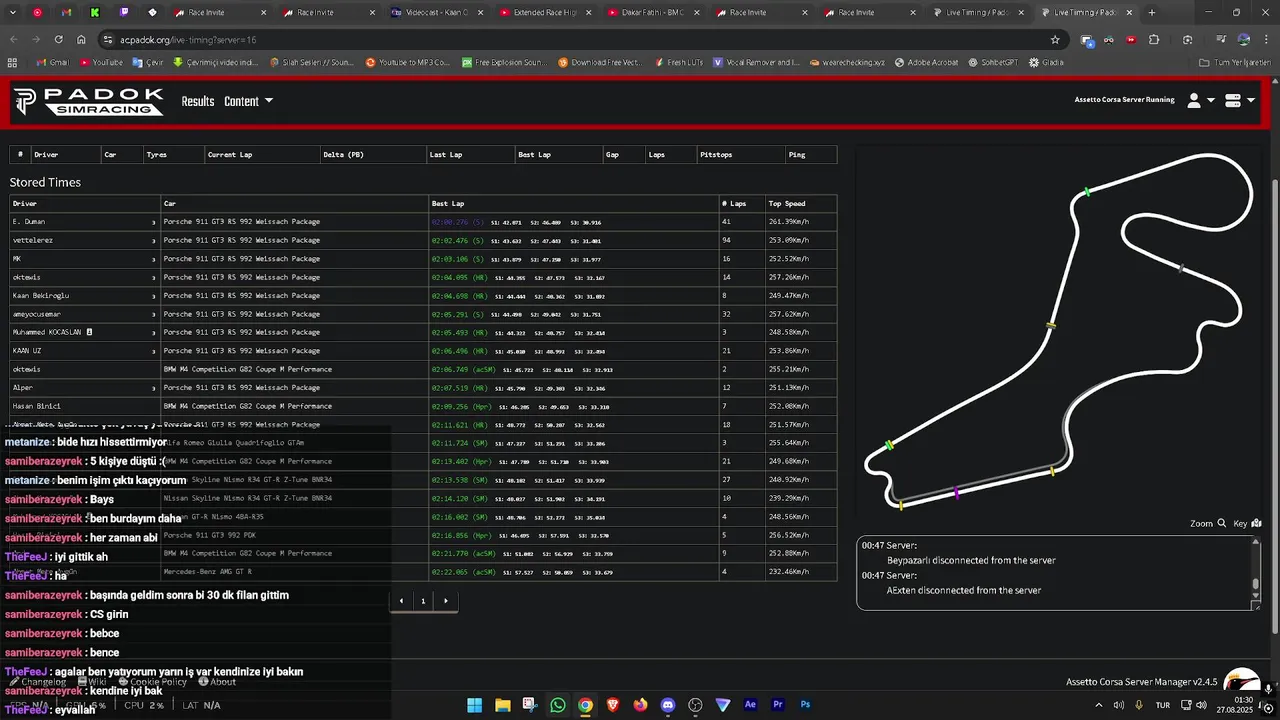Viewport: 1280px width, 720px height.
Task: Open the Gmail bookmark
Action: [51, 62]
